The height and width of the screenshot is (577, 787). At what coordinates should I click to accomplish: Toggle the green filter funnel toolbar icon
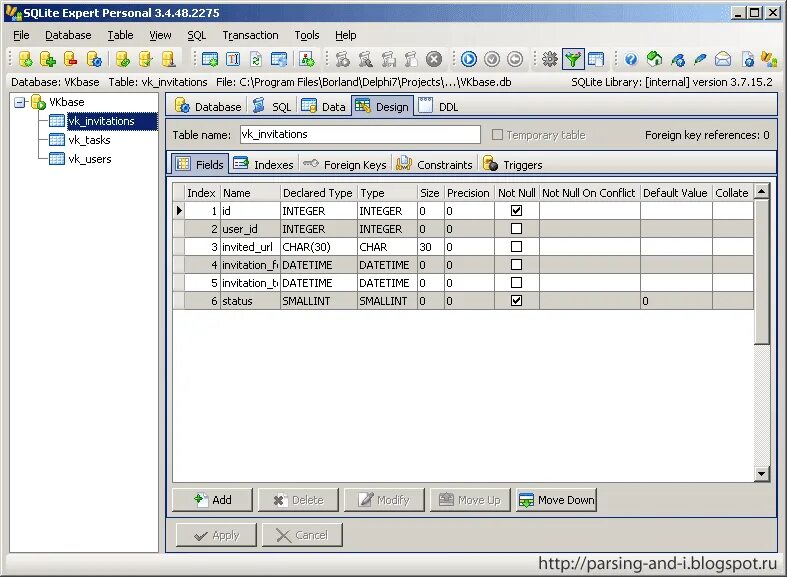pos(573,59)
